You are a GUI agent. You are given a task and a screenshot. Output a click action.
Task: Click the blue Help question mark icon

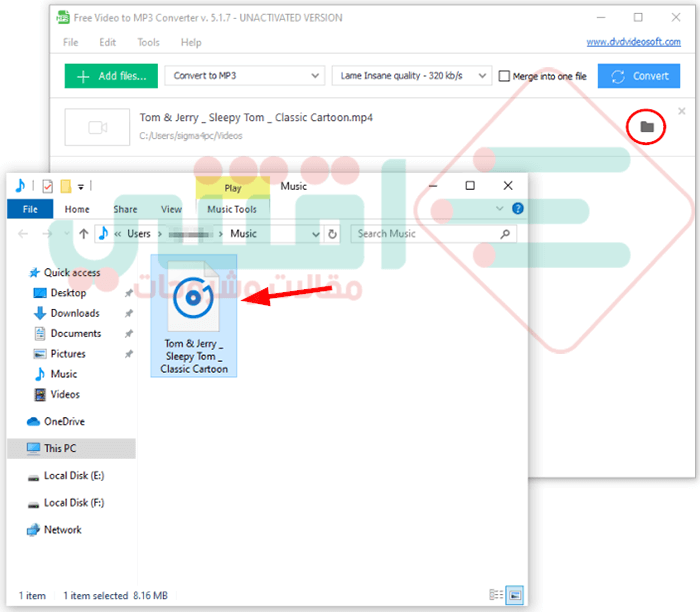[517, 208]
